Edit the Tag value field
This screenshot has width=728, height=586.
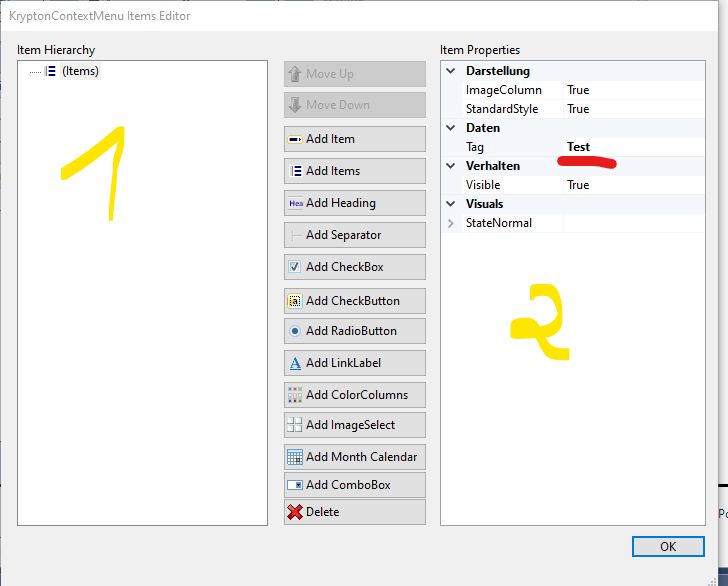tap(634, 147)
